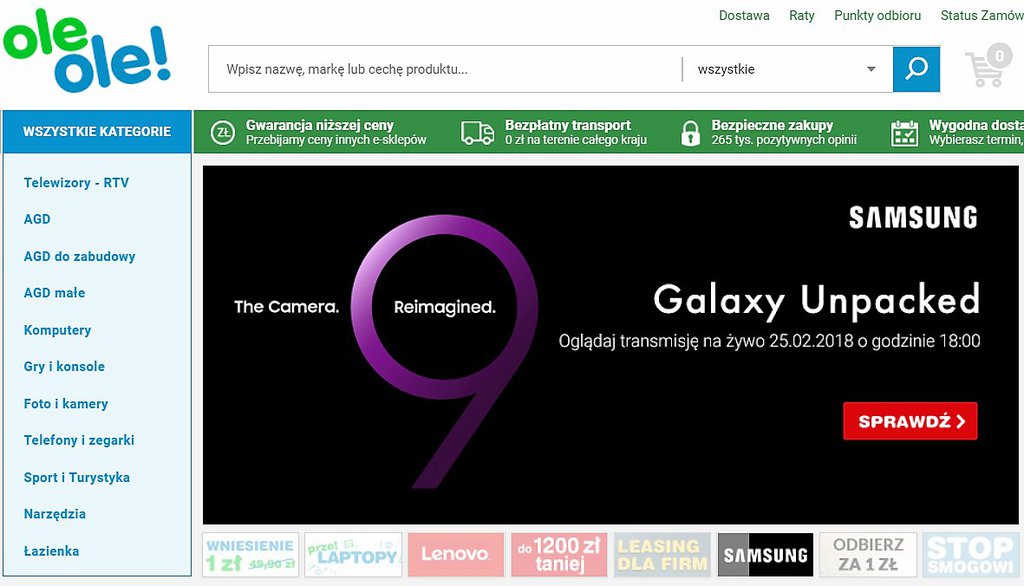This screenshot has height=586, width=1024.
Task: Open the shopping cart icon
Action: click(x=987, y=67)
